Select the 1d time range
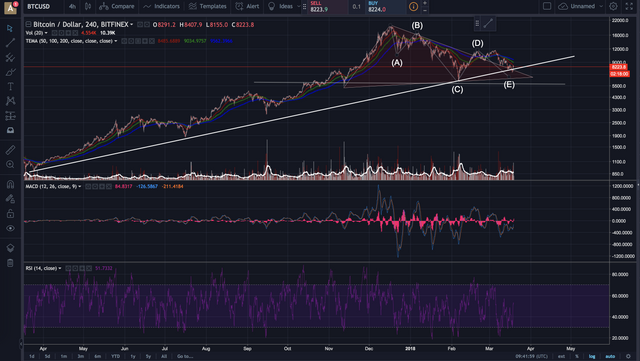The image size is (640, 361). pos(31,356)
